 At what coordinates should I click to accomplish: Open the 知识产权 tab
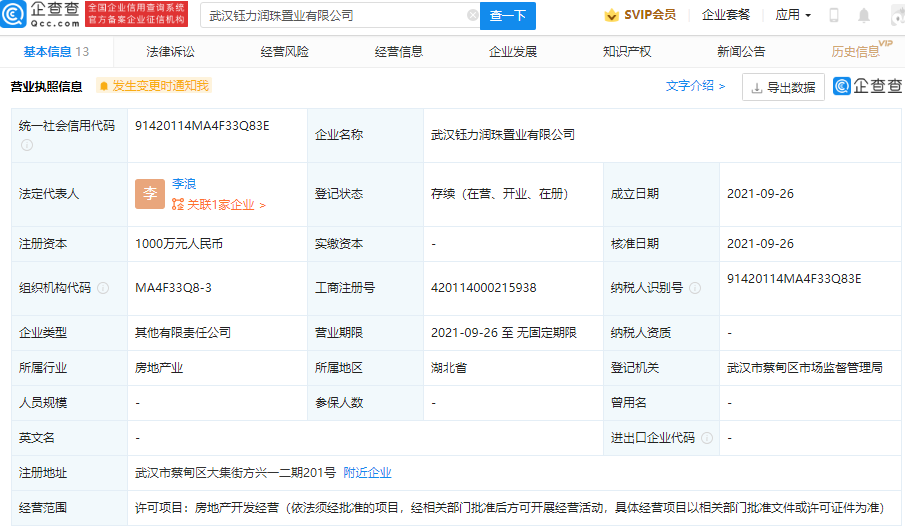(x=627, y=52)
